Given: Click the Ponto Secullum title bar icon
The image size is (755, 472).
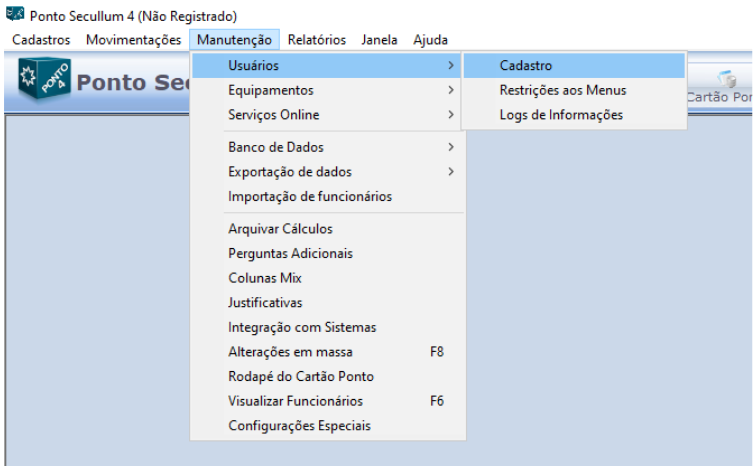Looking at the screenshot, I should click(x=16, y=16).
